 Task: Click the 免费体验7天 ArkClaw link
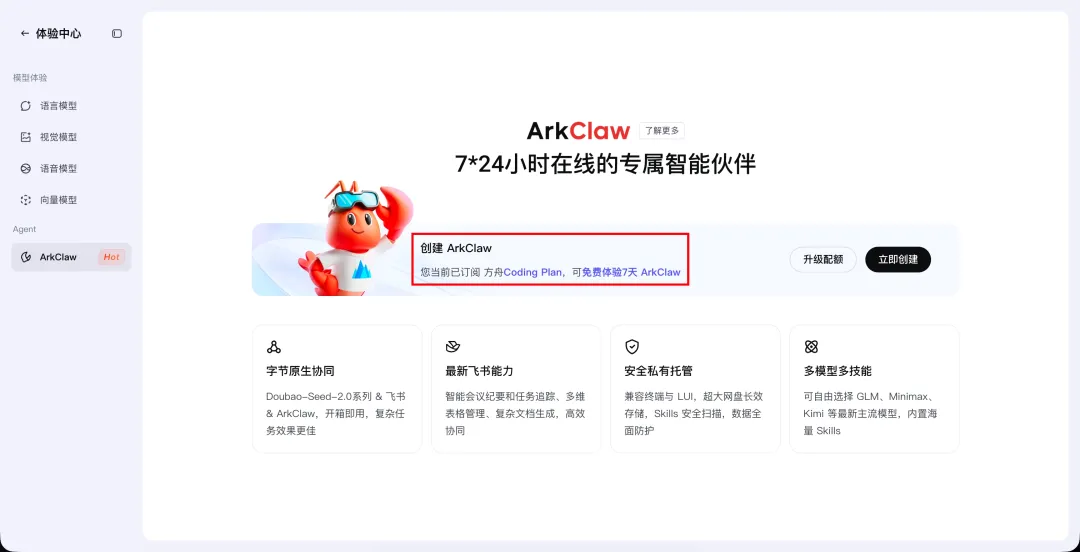(x=631, y=272)
